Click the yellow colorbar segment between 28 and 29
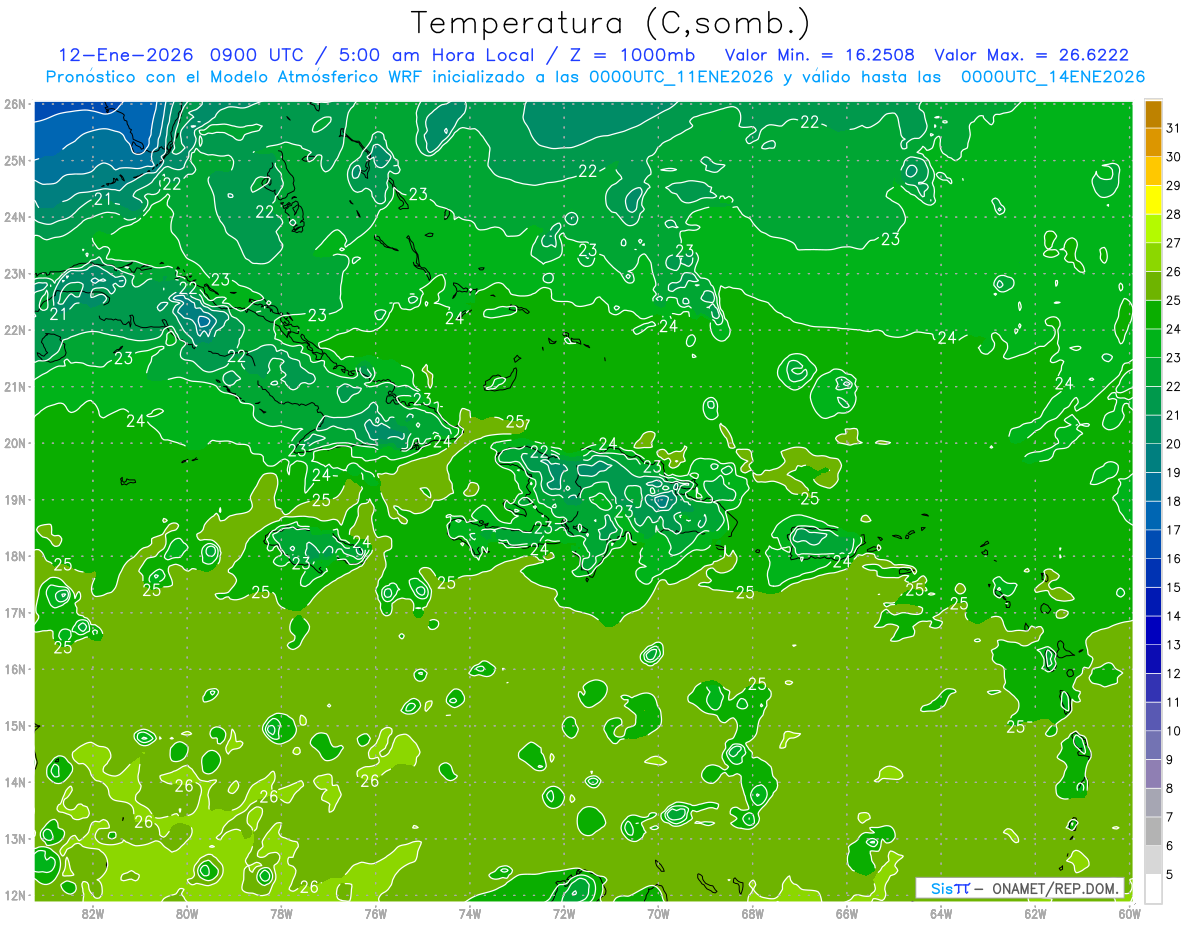1200x927 pixels. (1153, 200)
